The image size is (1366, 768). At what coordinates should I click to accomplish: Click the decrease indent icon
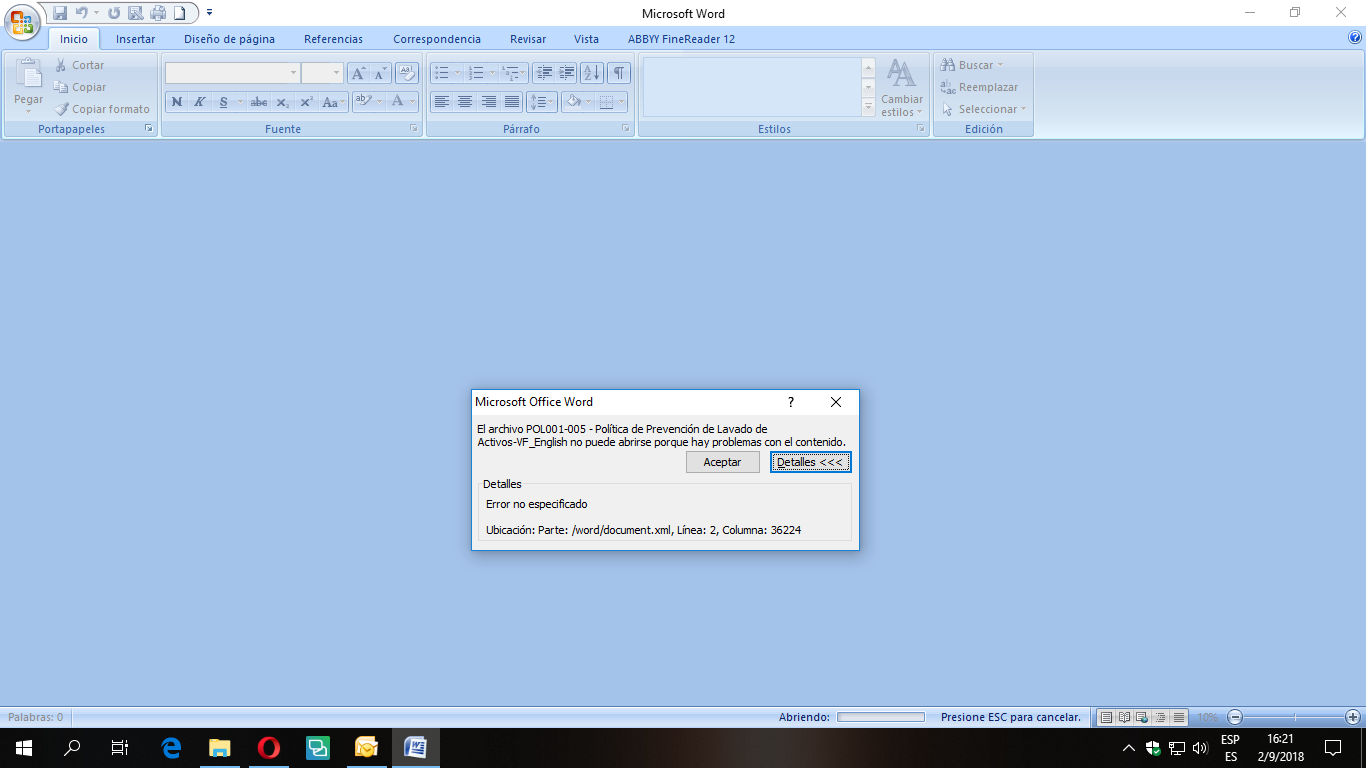544,73
